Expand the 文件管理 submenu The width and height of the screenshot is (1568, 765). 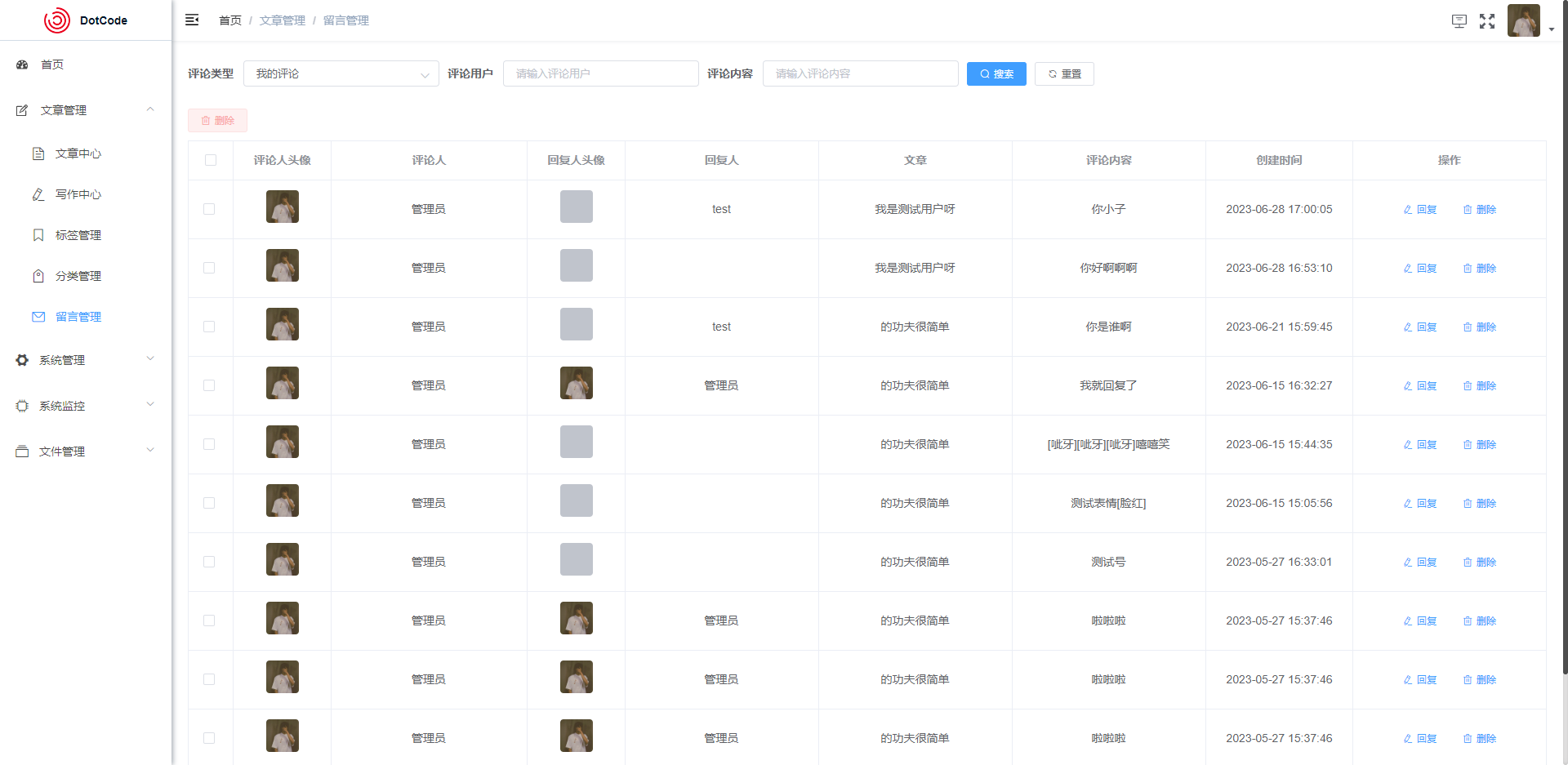[85, 451]
